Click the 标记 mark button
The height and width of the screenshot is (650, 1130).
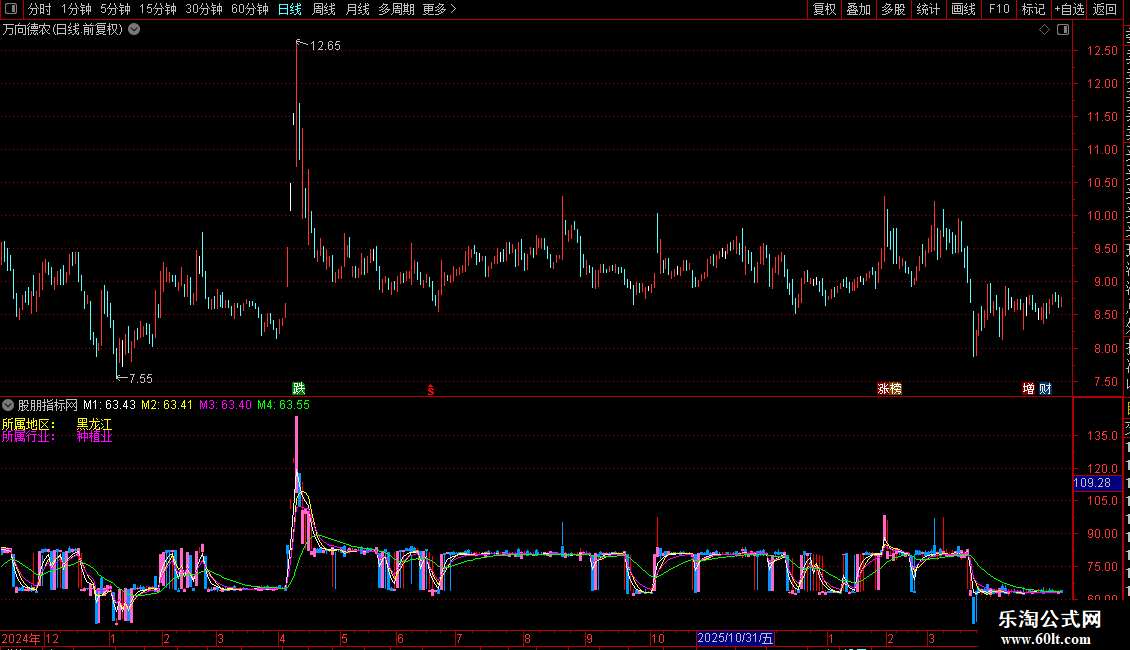pos(1033,9)
